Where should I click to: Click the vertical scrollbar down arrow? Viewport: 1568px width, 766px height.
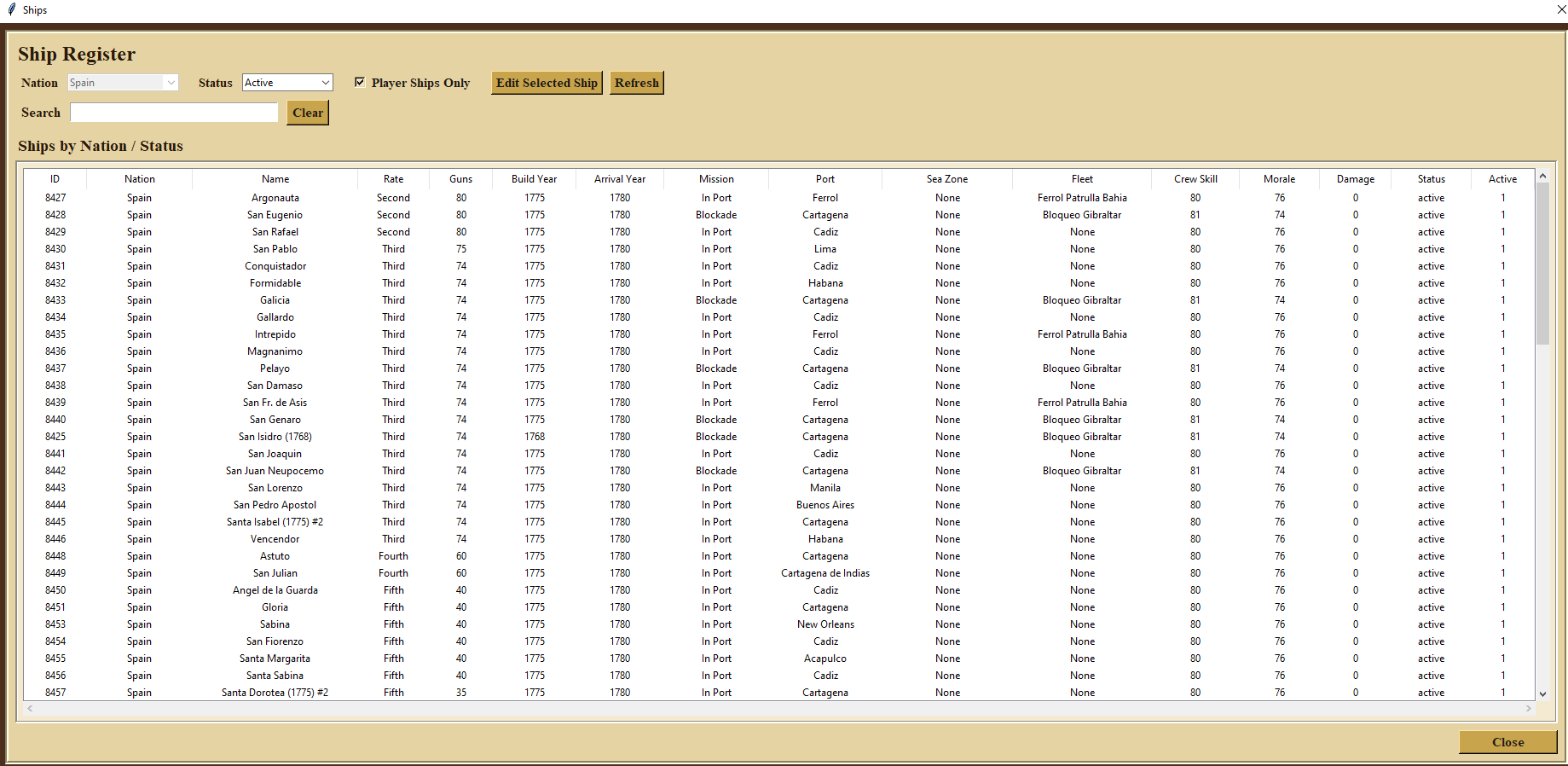1542,694
